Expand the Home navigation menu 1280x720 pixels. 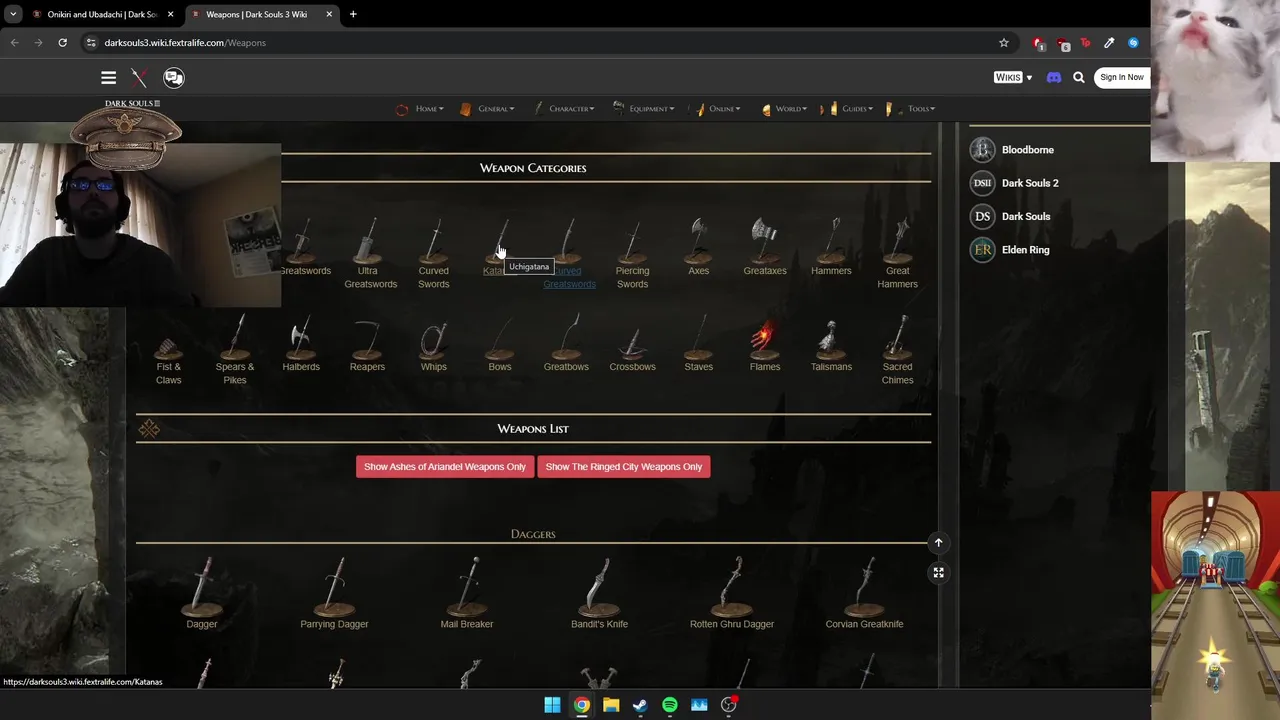click(x=419, y=109)
